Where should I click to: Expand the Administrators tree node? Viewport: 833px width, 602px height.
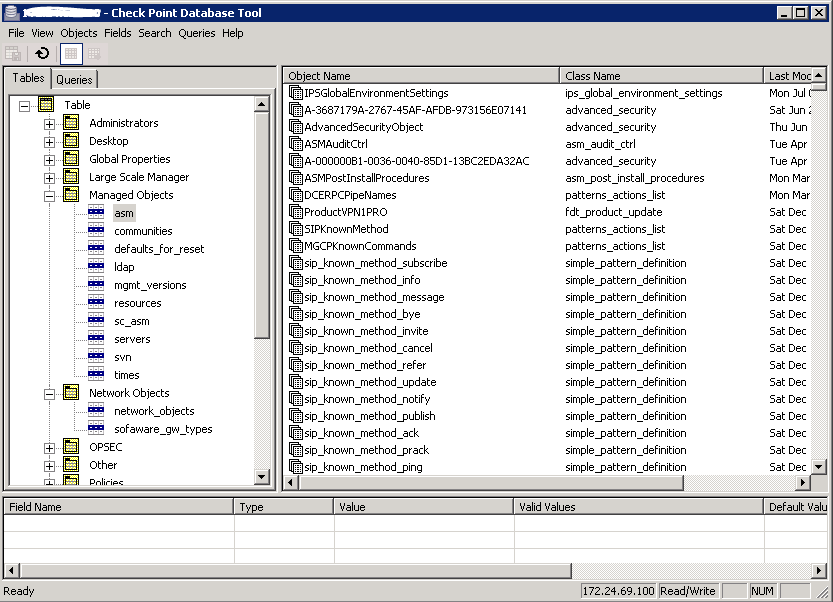[x=49, y=124]
